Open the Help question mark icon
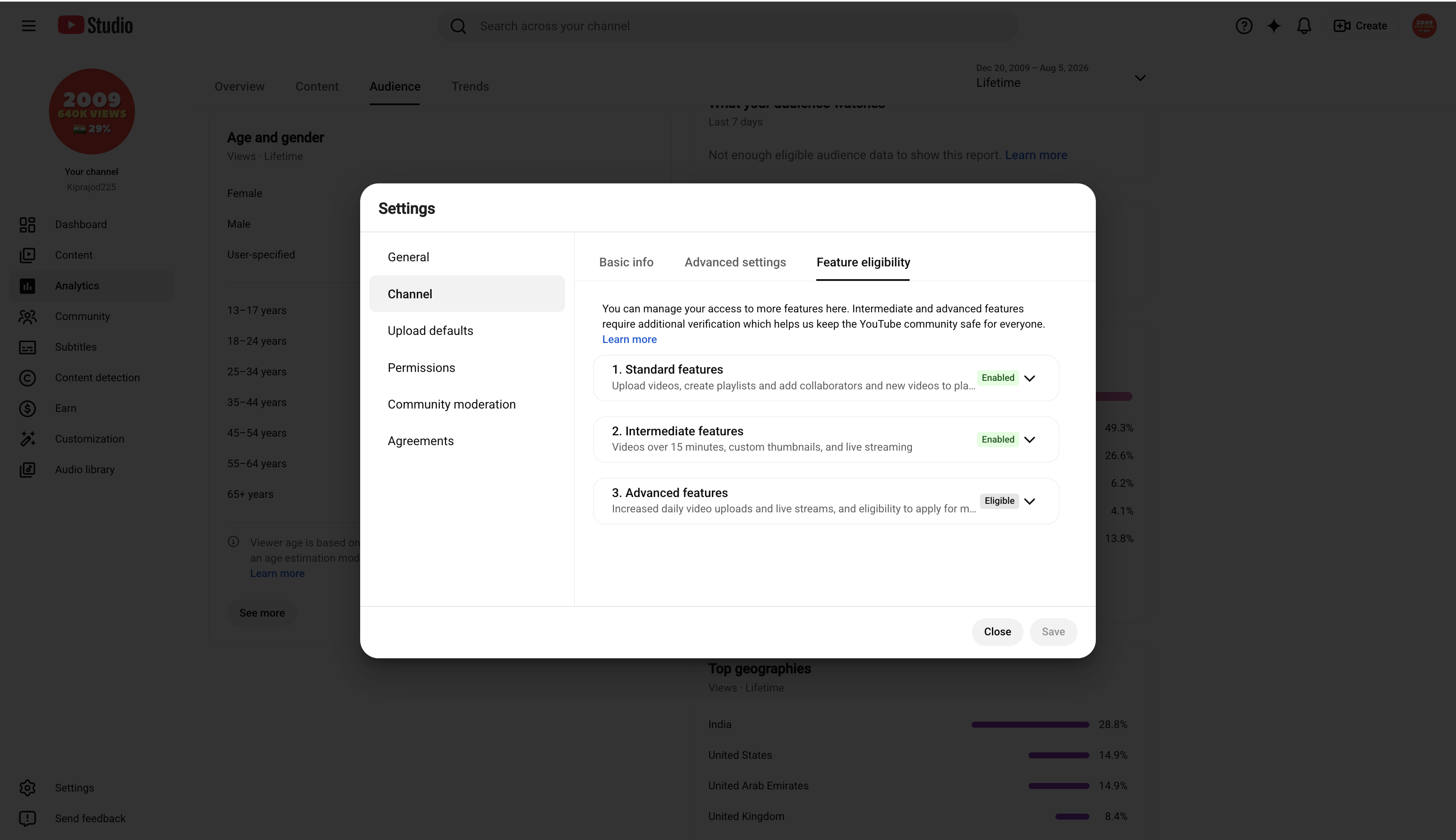Screen dimensions: 1456x840 tap(1244, 26)
